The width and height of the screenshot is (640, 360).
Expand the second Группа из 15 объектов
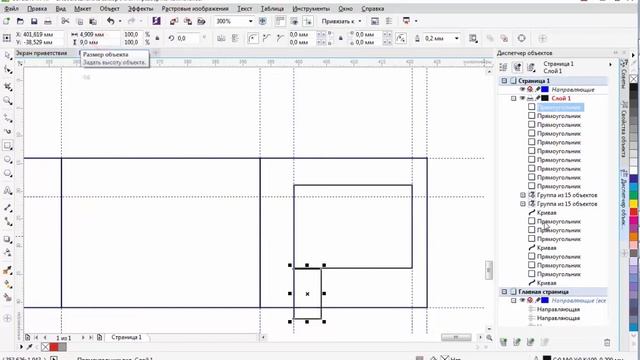click(x=522, y=204)
